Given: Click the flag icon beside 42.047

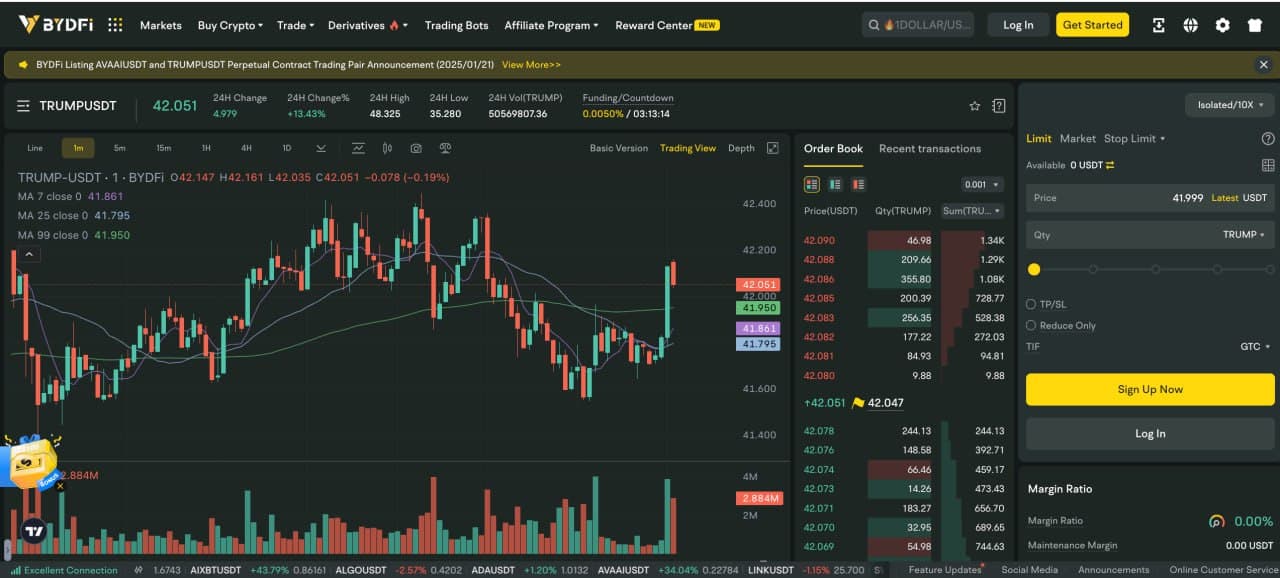Looking at the screenshot, I should [857, 403].
